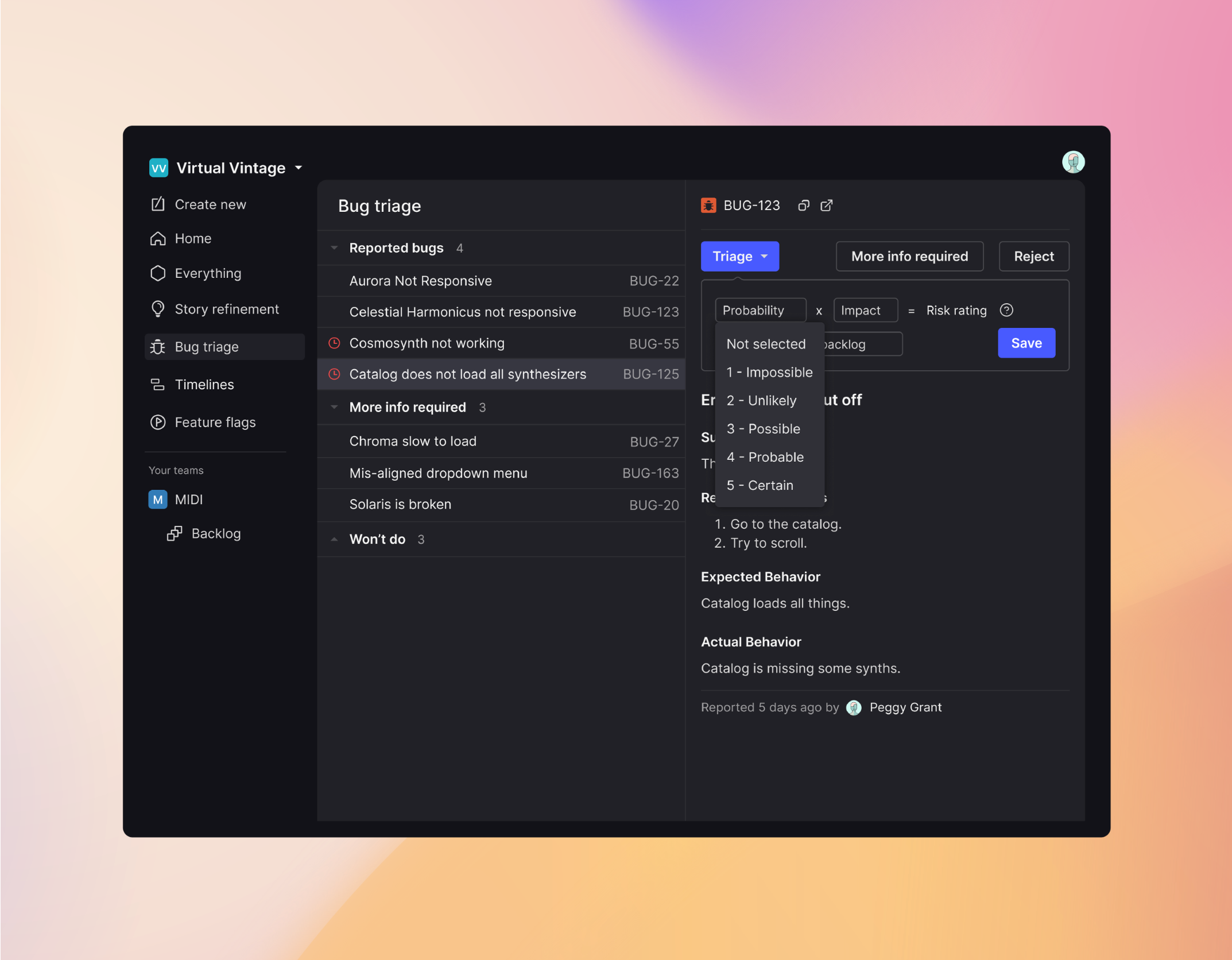Copy BUG-123 using the duplicate icon
This screenshot has width=1232, height=960.
[x=803, y=205]
